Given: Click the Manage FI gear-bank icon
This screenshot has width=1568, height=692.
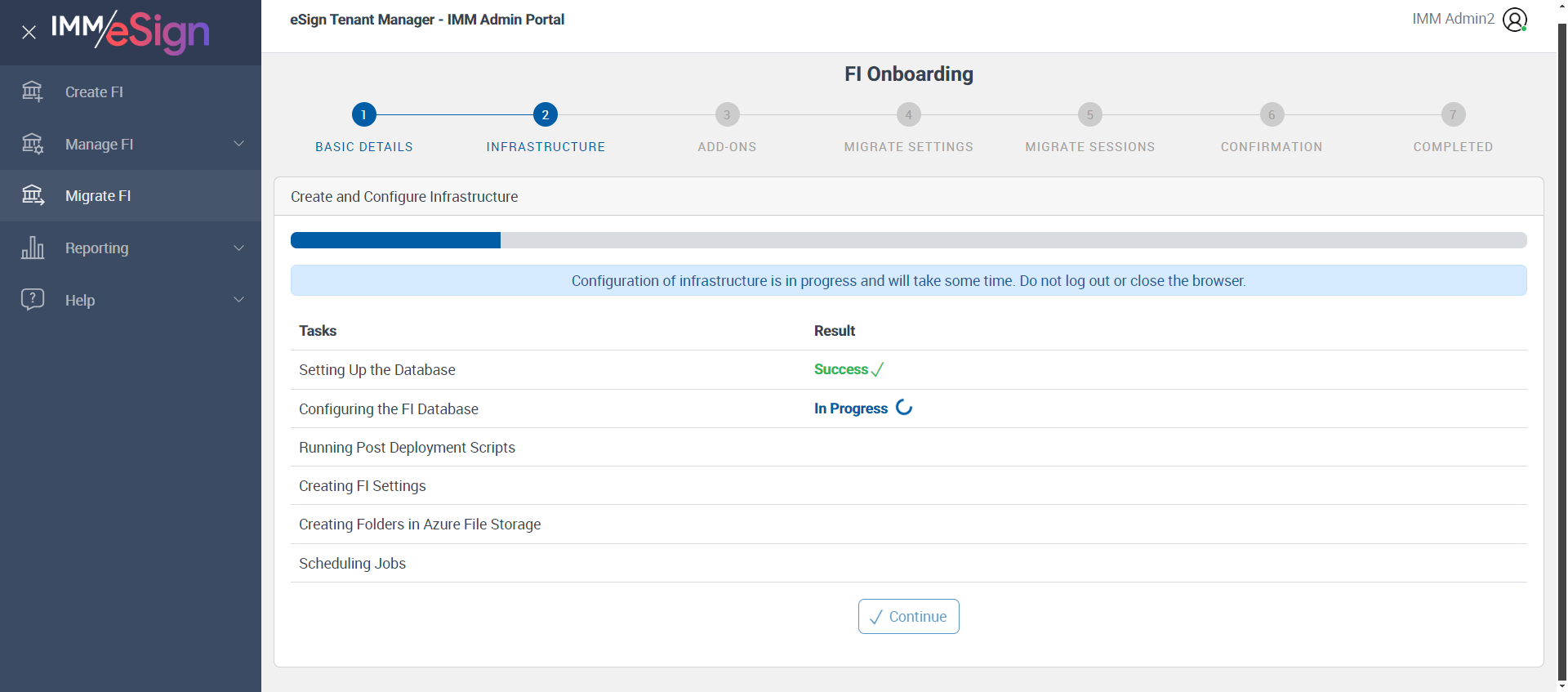Looking at the screenshot, I should click(x=33, y=144).
